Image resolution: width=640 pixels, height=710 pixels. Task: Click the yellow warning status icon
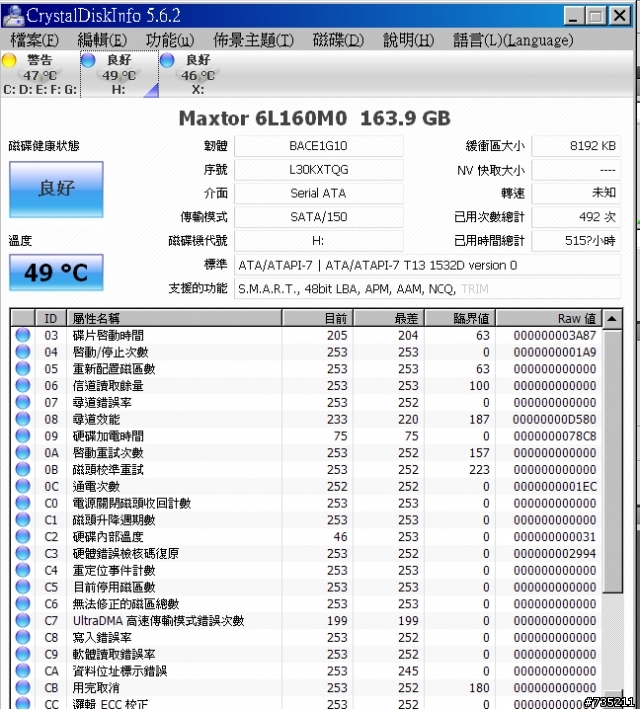point(9,60)
